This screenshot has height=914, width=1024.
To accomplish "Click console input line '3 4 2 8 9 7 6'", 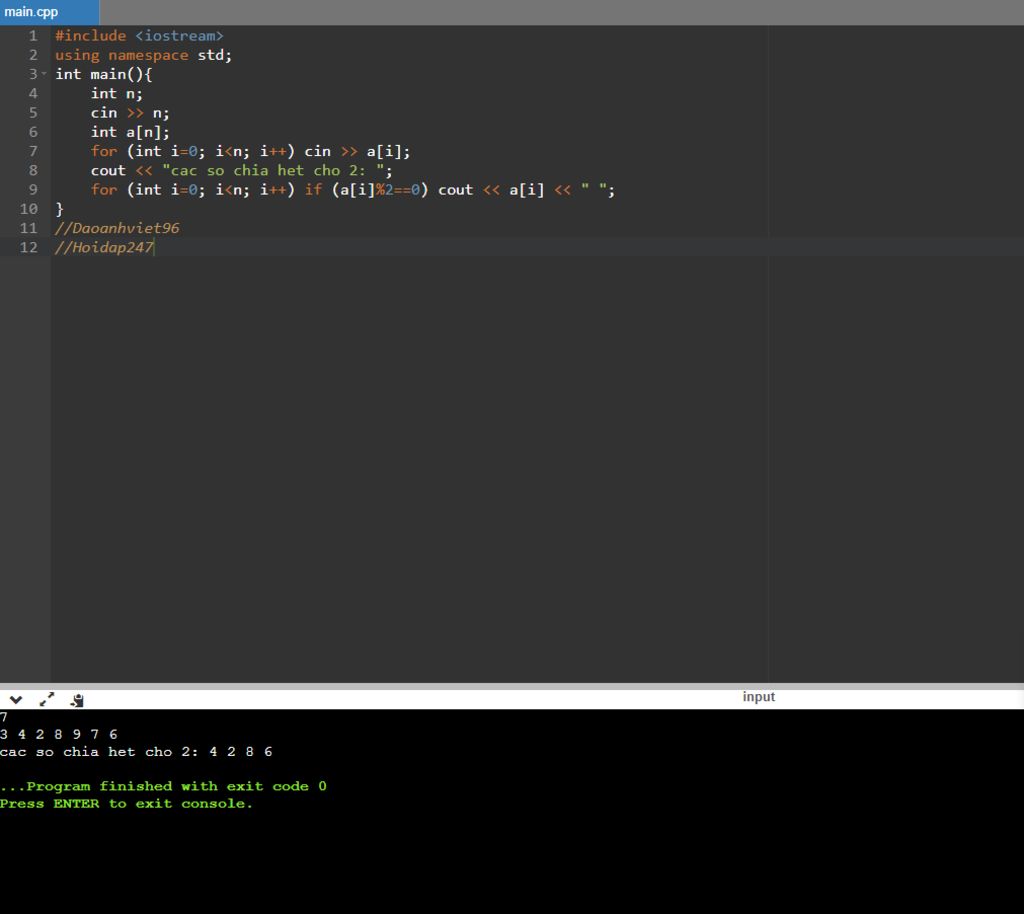I will click(x=59, y=734).
